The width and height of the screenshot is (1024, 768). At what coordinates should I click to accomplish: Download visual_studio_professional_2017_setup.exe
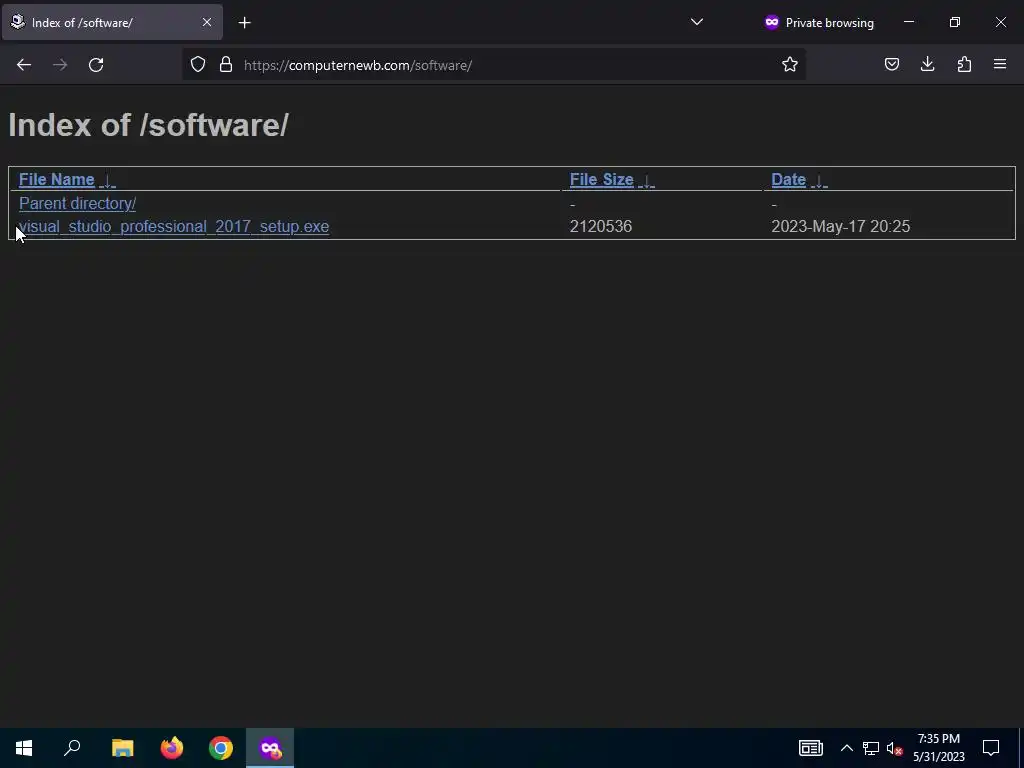pyautogui.click(x=174, y=227)
